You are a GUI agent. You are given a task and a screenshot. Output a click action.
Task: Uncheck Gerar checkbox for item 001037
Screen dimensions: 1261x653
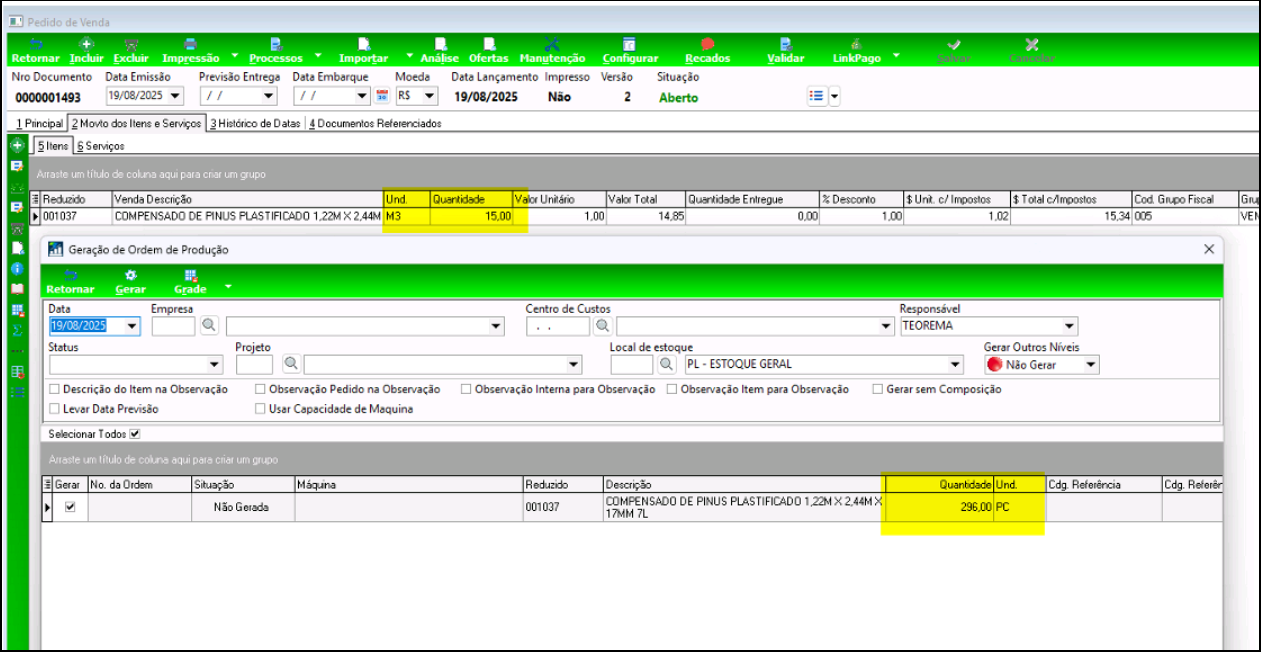pos(69,507)
